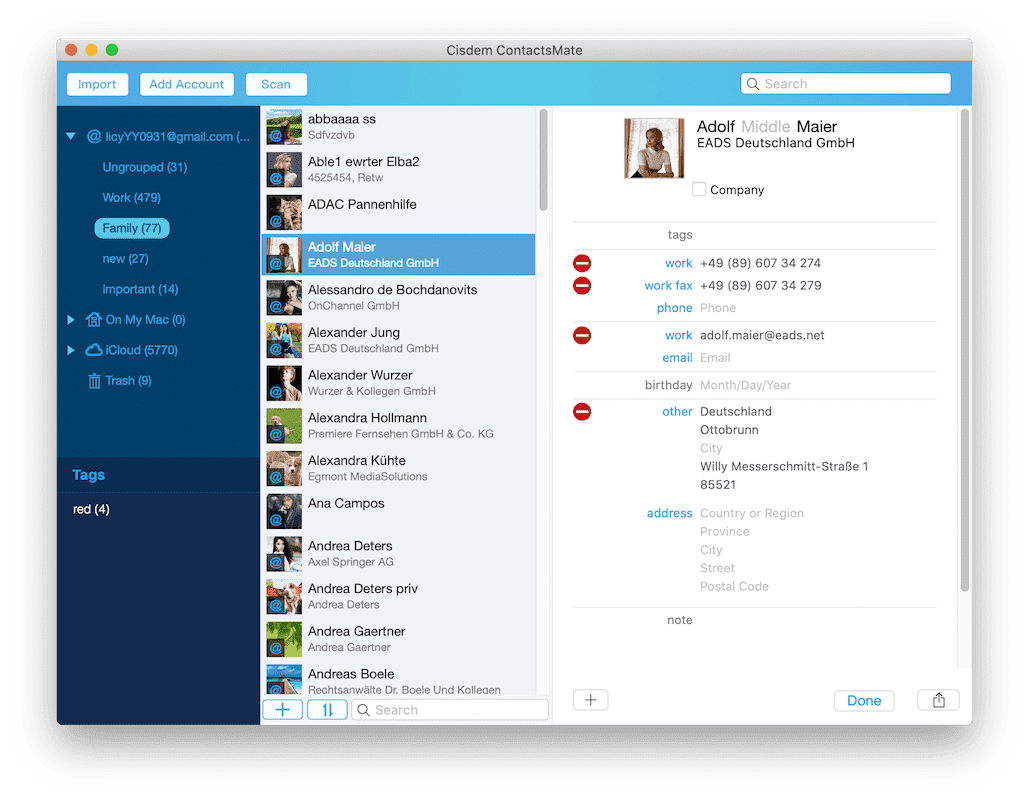
Task: Click the contact list scrollbar
Action: click(x=543, y=159)
